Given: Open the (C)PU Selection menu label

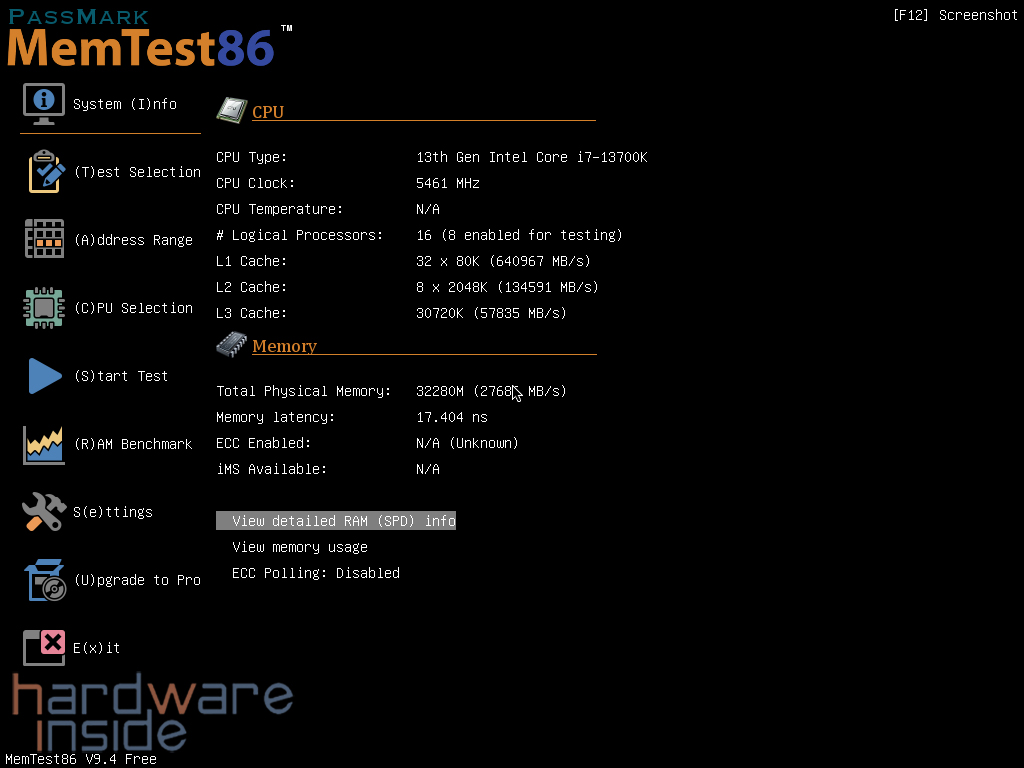Looking at the screenshot, I should (133, 308).
